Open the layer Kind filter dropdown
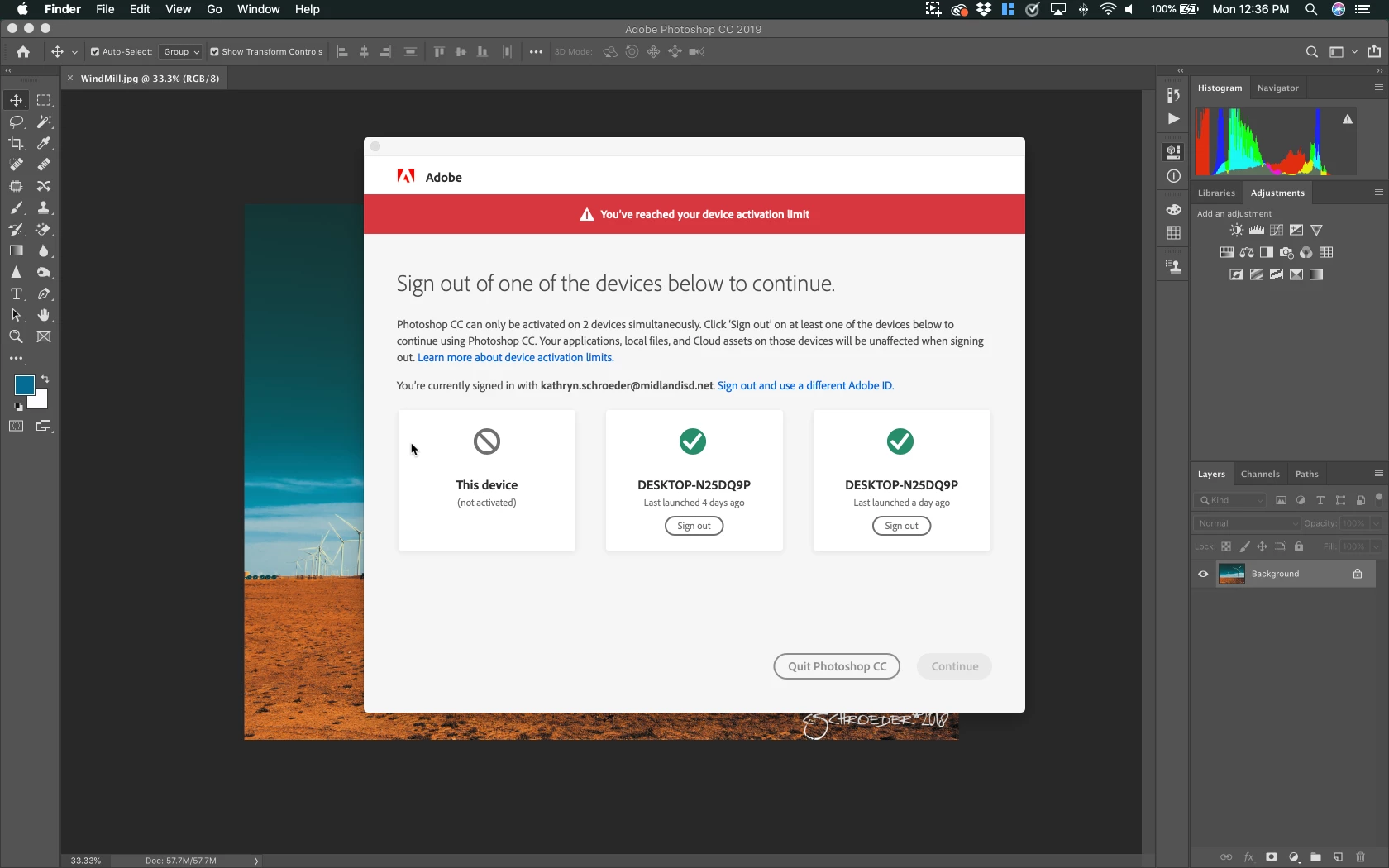Image resolution: width=1389 pixels, height=868 pixels. click(1230, 500)
